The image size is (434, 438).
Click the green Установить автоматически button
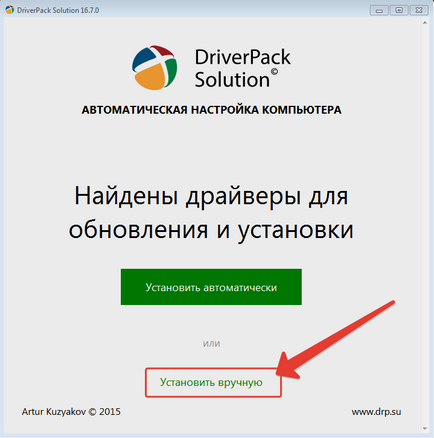211,287
